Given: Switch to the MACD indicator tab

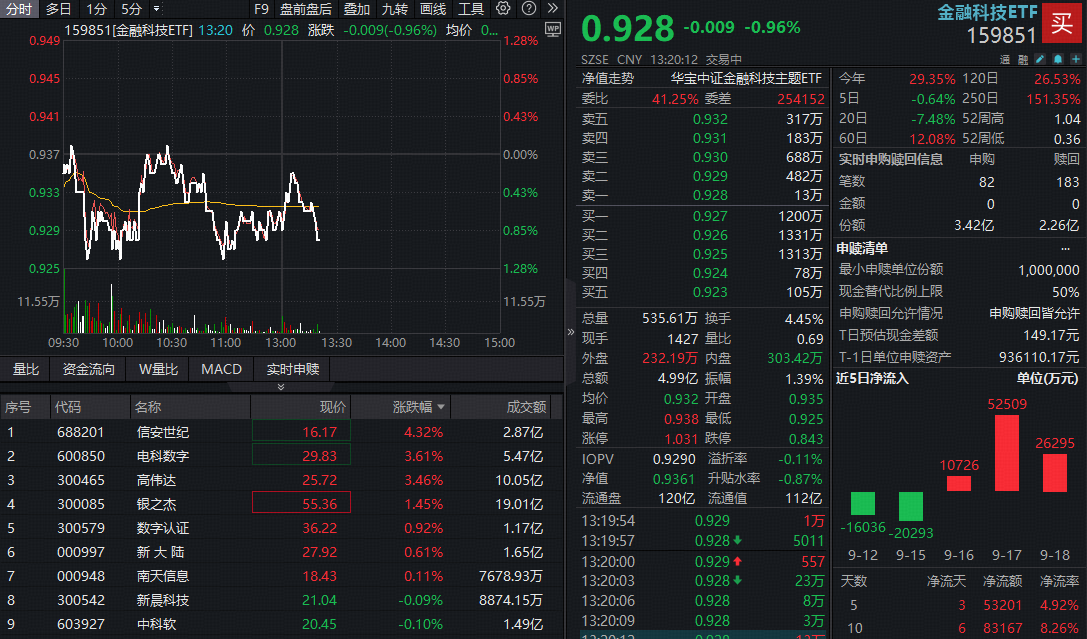Looking at the screenshot, I should [x=221, y=369].
